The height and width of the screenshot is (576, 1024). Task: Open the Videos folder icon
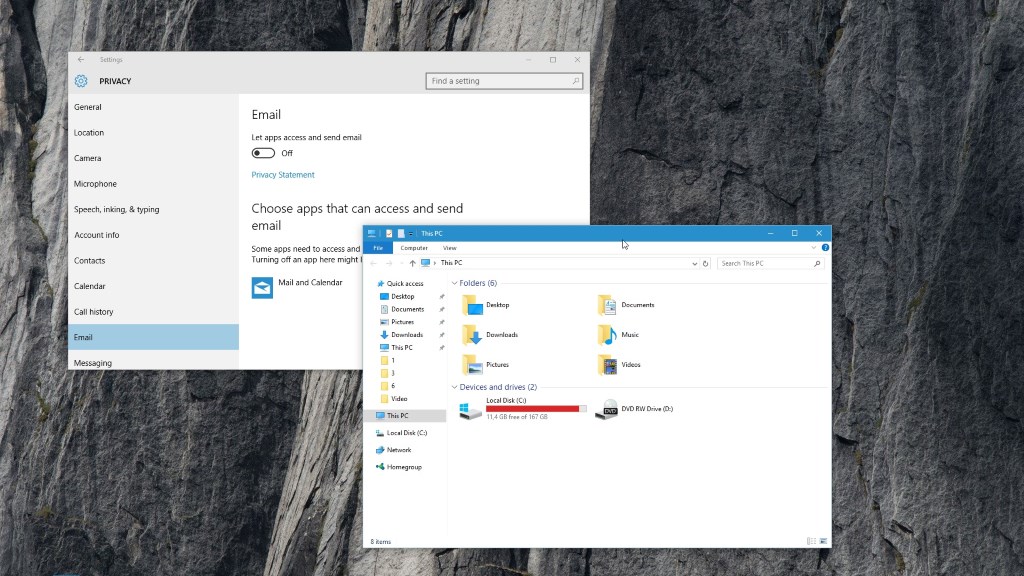[x=607, y=364]
